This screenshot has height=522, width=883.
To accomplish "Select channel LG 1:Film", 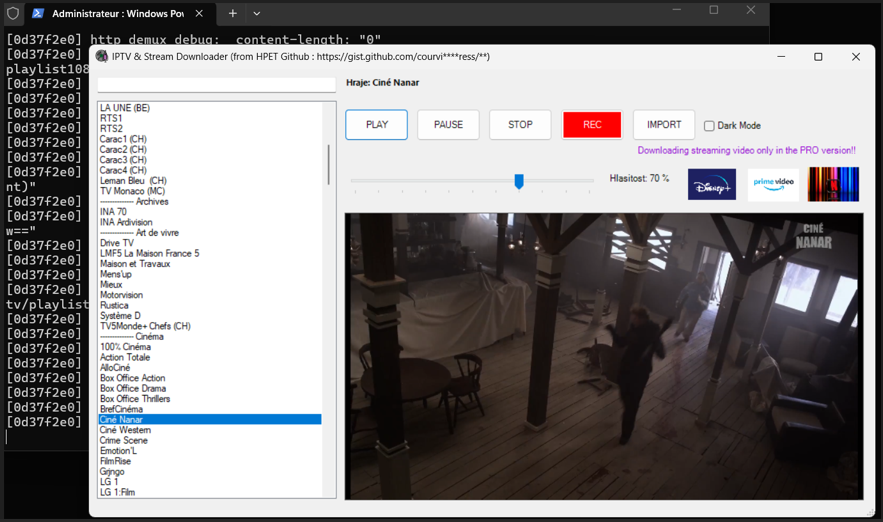I will pos(211,492).
